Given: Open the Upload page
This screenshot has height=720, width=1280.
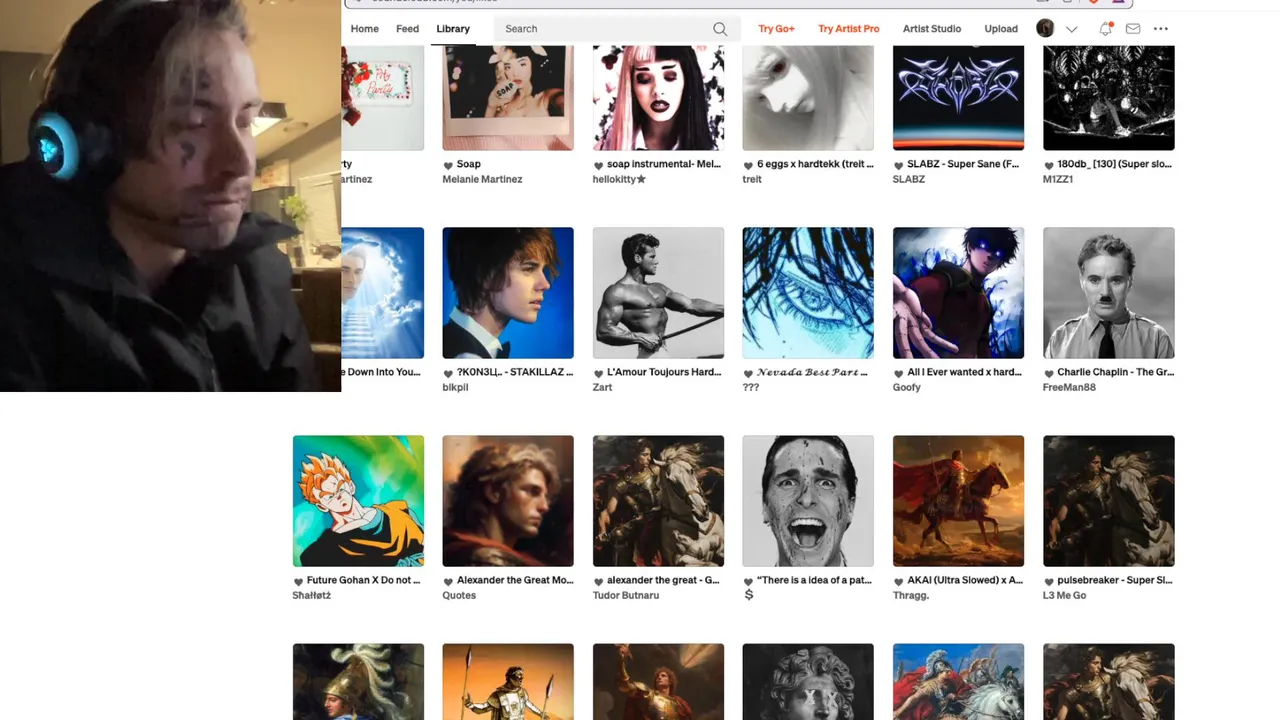Looking at the screenshot, I should point(1001,29).
